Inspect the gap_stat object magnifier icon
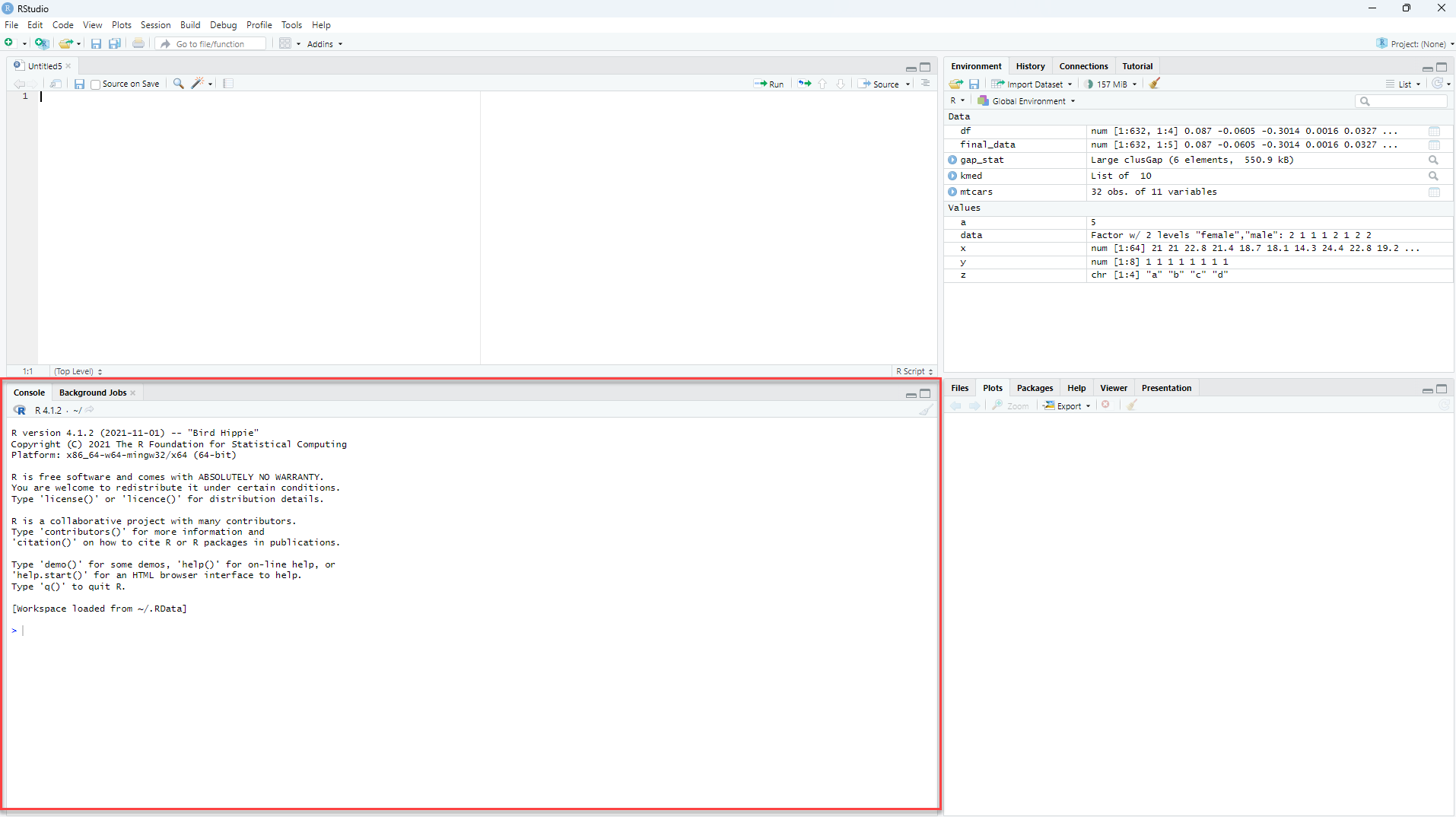The width and height of the screenshot is (1456, 817). (1433, 160)
